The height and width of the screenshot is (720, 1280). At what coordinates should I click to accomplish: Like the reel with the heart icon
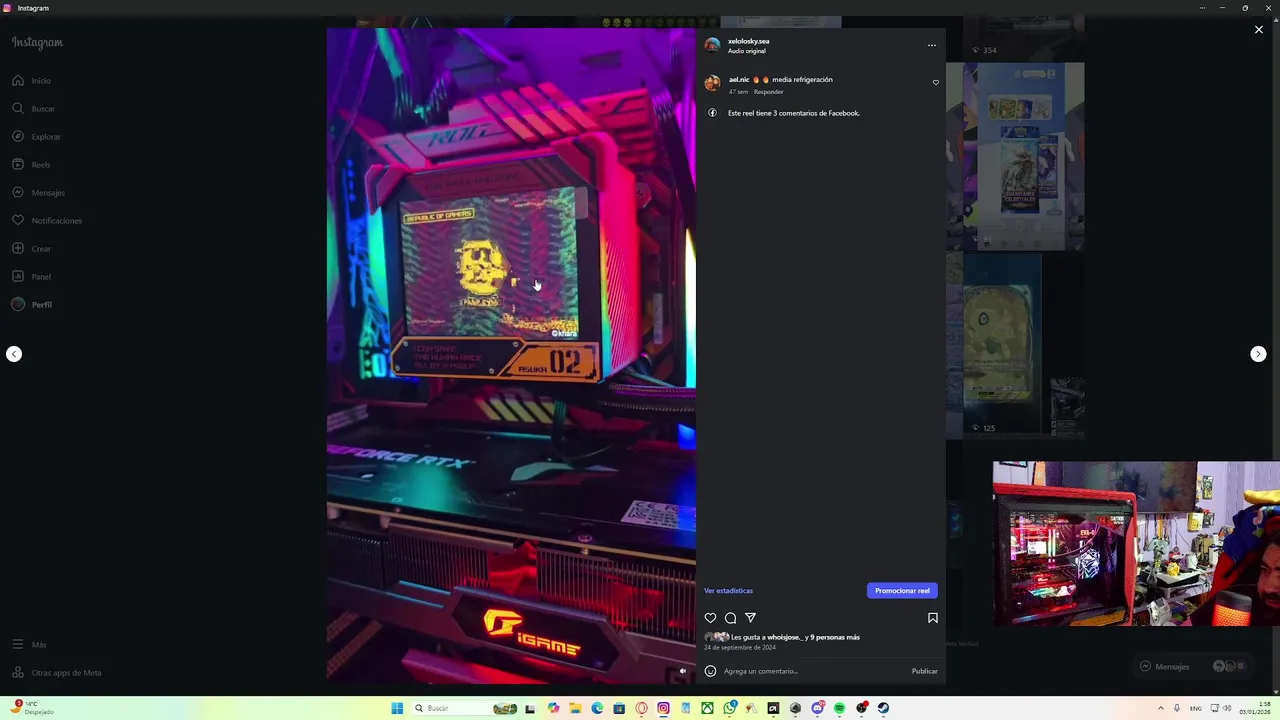click(710, 618)
